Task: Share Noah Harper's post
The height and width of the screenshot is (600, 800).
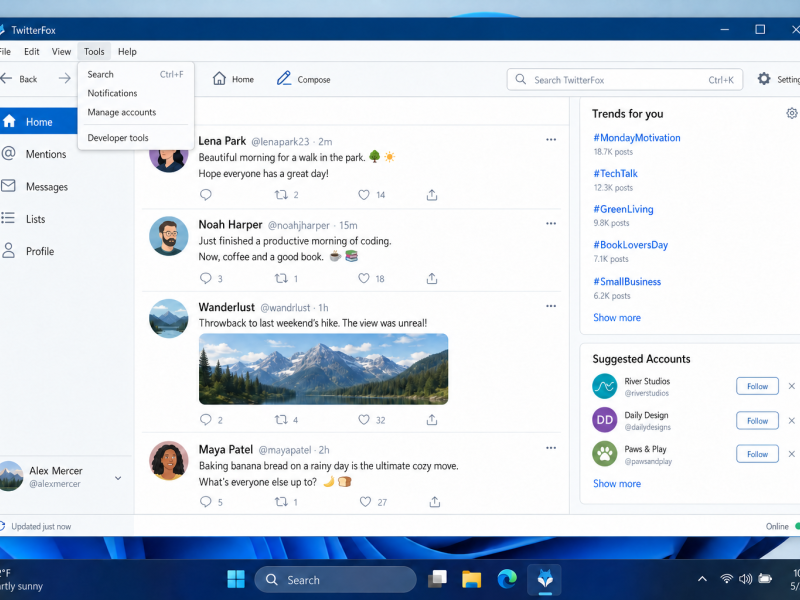Action: pos(432,278)
